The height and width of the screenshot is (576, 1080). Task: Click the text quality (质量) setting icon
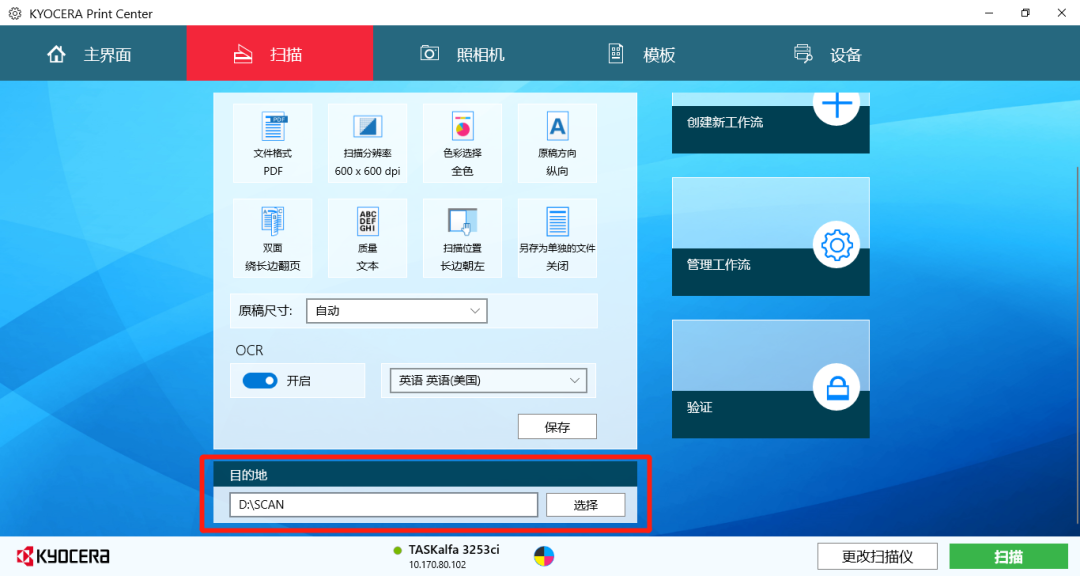(x=367, y=237)
